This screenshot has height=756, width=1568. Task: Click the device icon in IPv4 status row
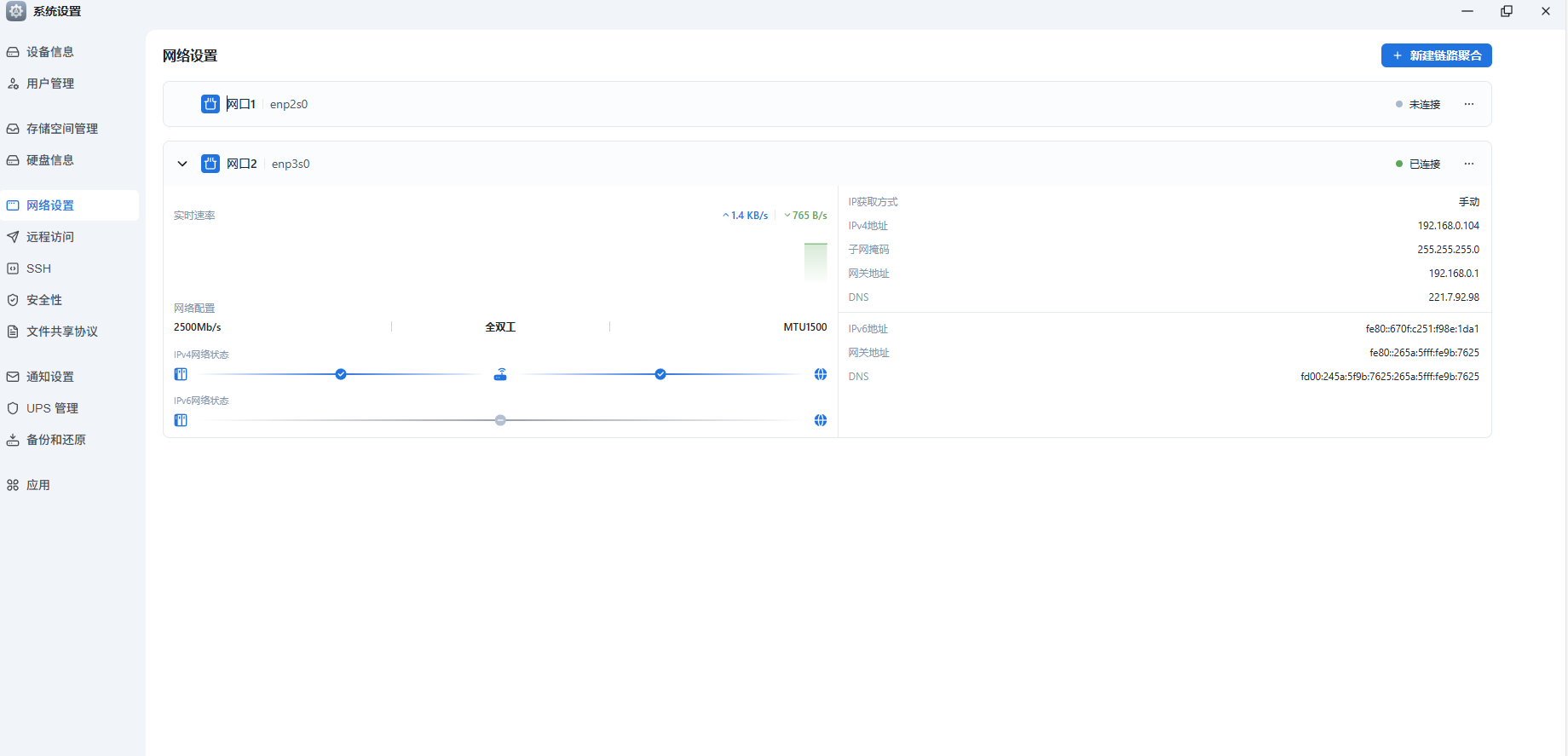[x=181, y=374]
